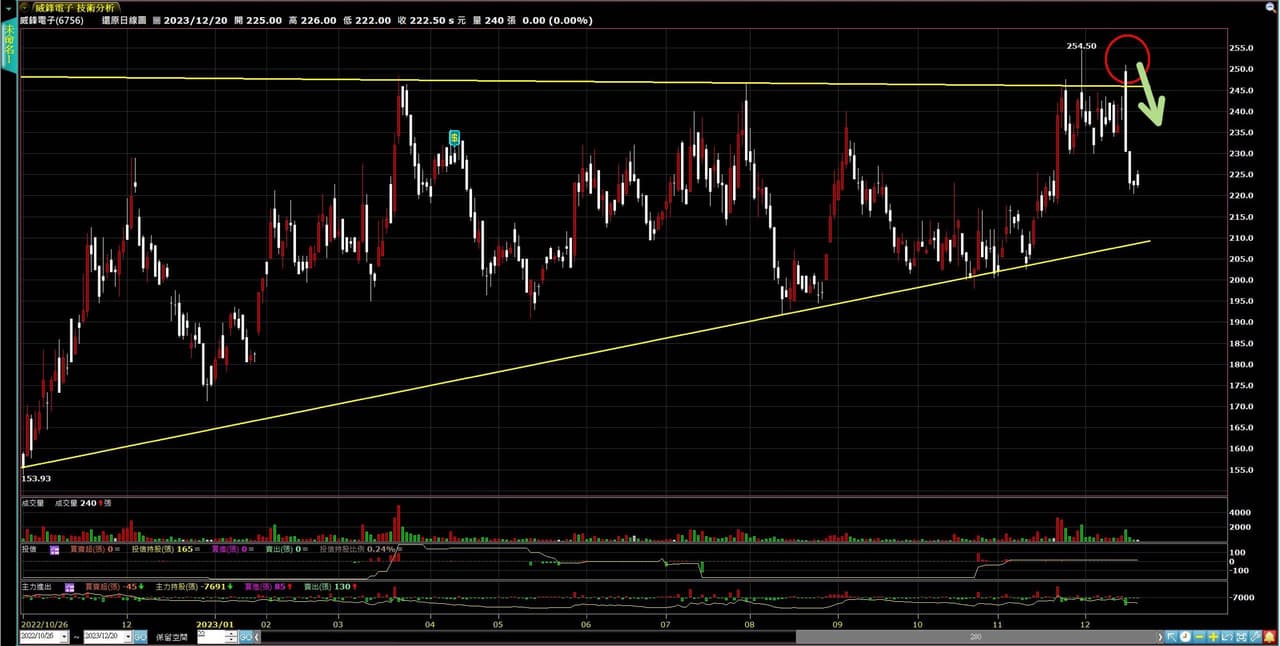Click the 保留空間 value field

[x=212, y=636]
